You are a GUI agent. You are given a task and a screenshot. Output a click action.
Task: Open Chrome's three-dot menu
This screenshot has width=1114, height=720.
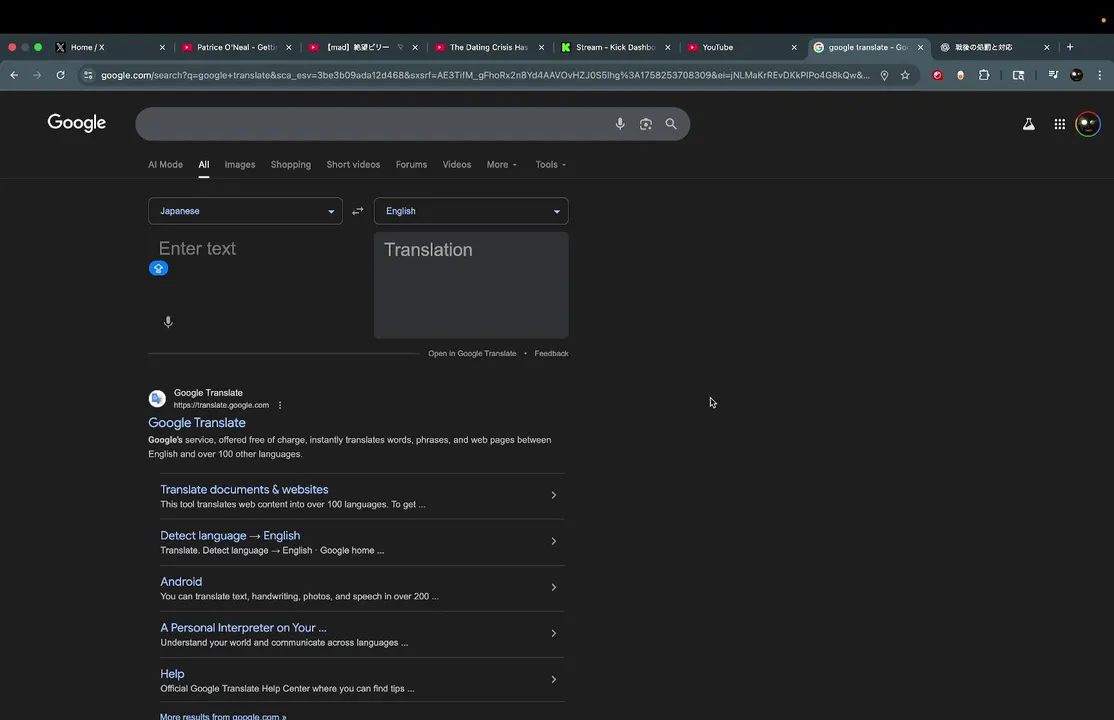coord(1100,75)
